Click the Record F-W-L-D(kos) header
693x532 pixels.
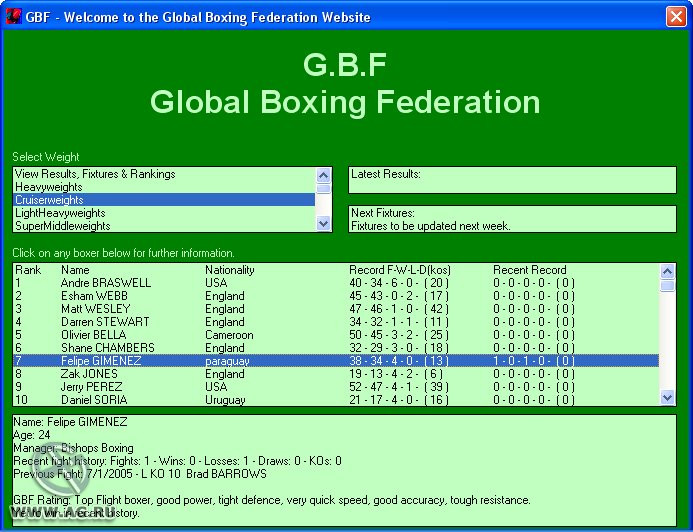click(x=400, y=270)
